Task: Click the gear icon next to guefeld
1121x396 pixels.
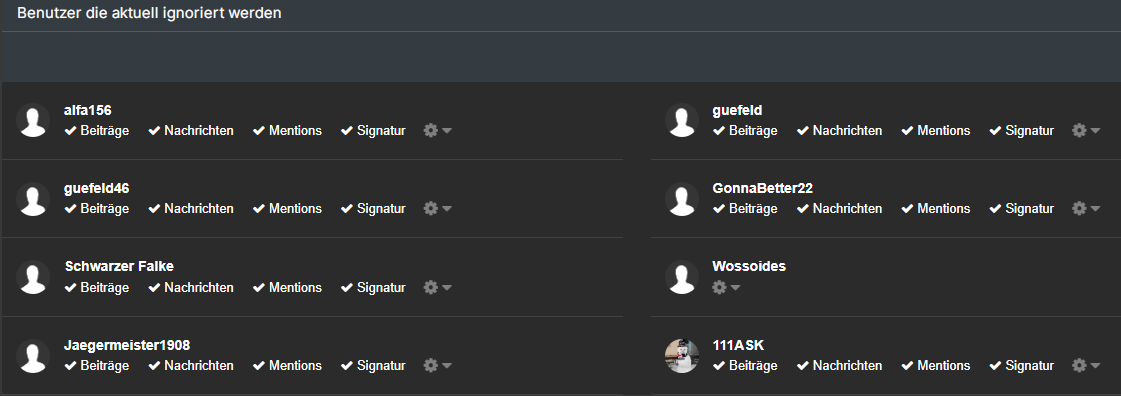Action: 1079,131
